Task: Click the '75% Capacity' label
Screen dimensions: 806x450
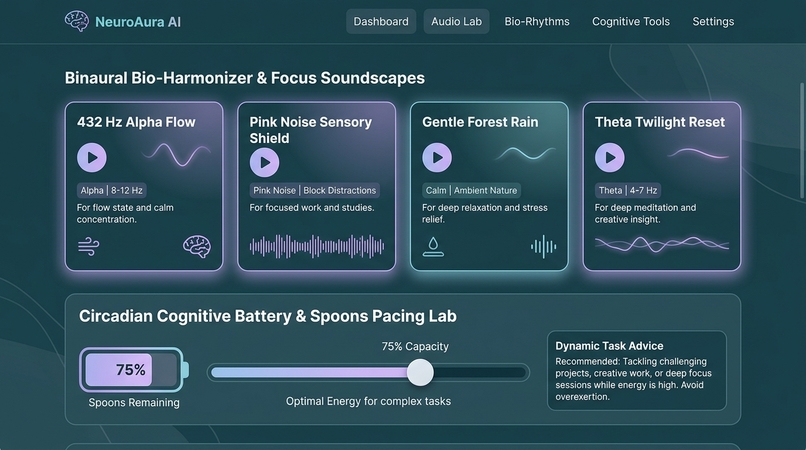Action: pos(415,347)
